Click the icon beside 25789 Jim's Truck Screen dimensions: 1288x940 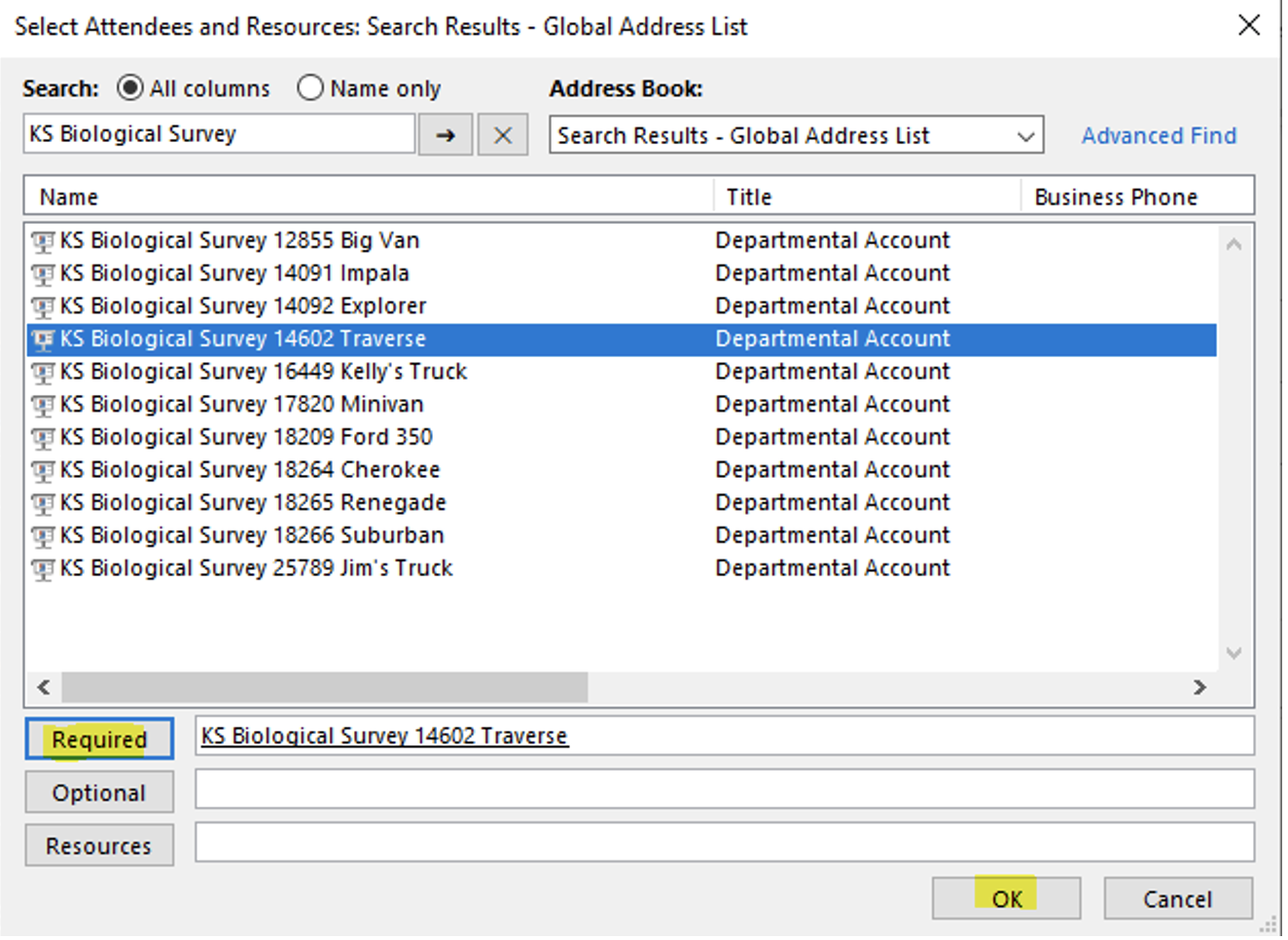click(43, 569)
